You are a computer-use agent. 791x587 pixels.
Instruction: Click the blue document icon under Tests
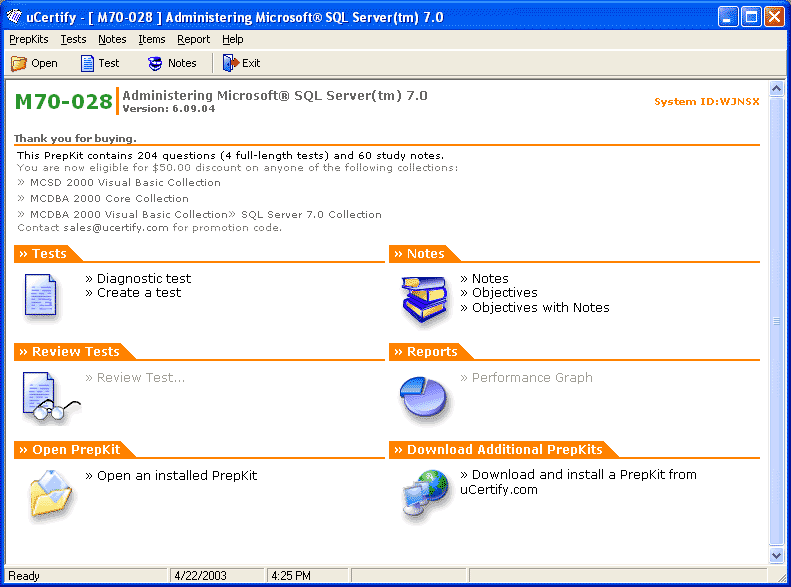(x=40, y=296)
